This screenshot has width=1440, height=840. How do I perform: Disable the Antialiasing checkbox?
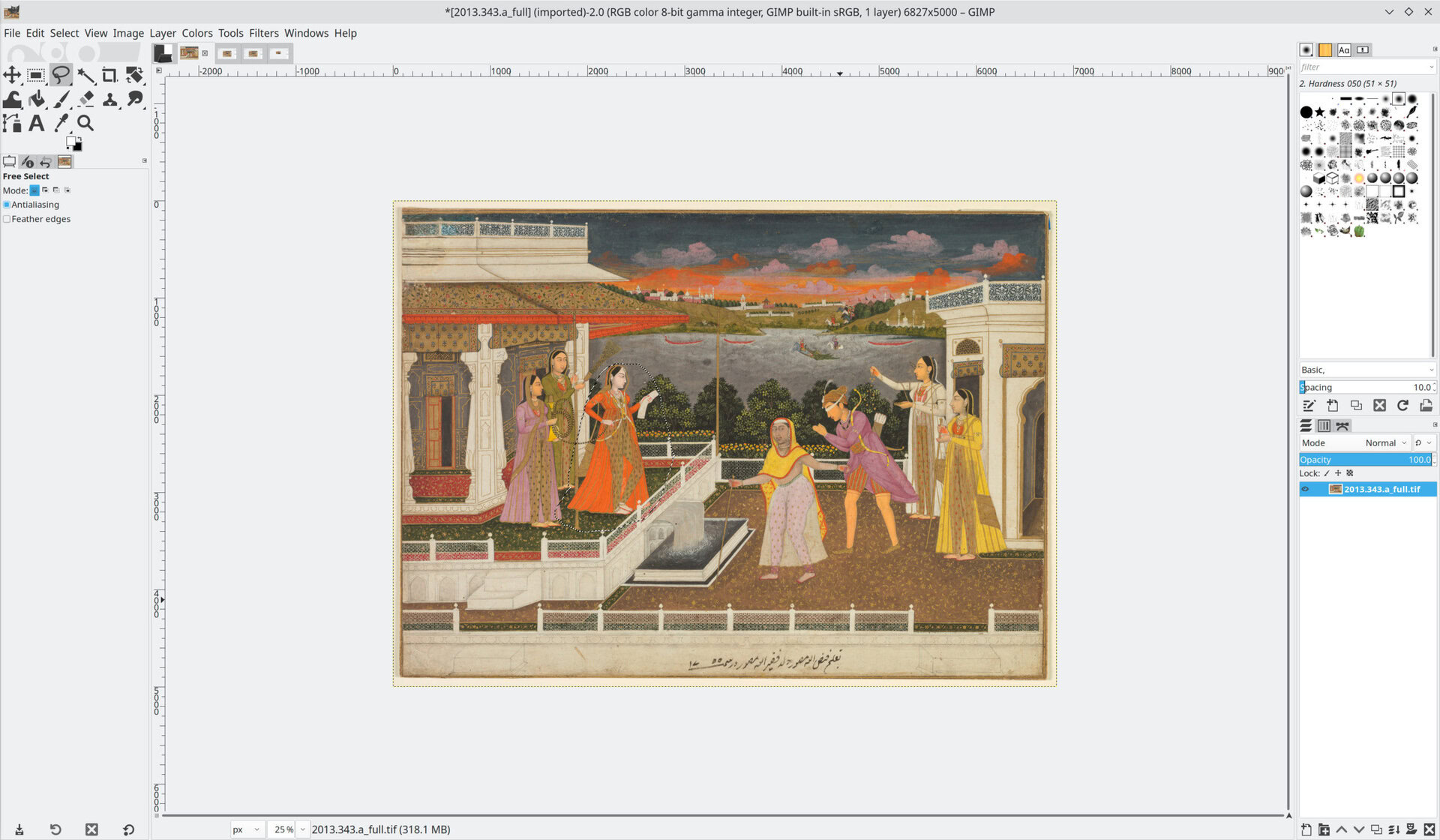(7, 205)
